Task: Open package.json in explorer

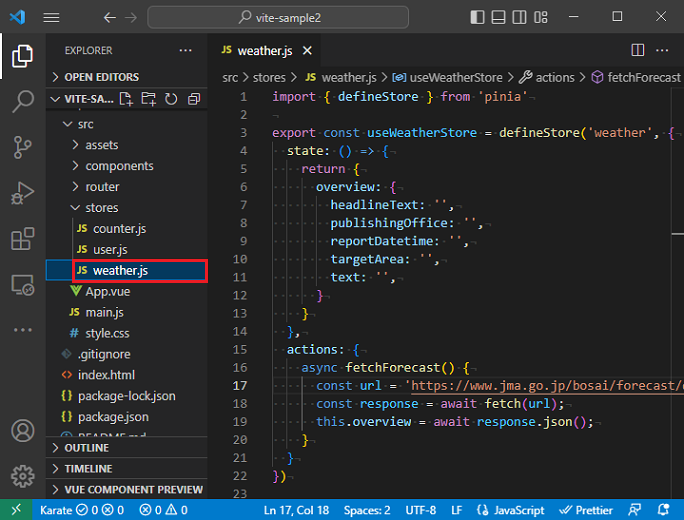Action: [x=127, y=417]
